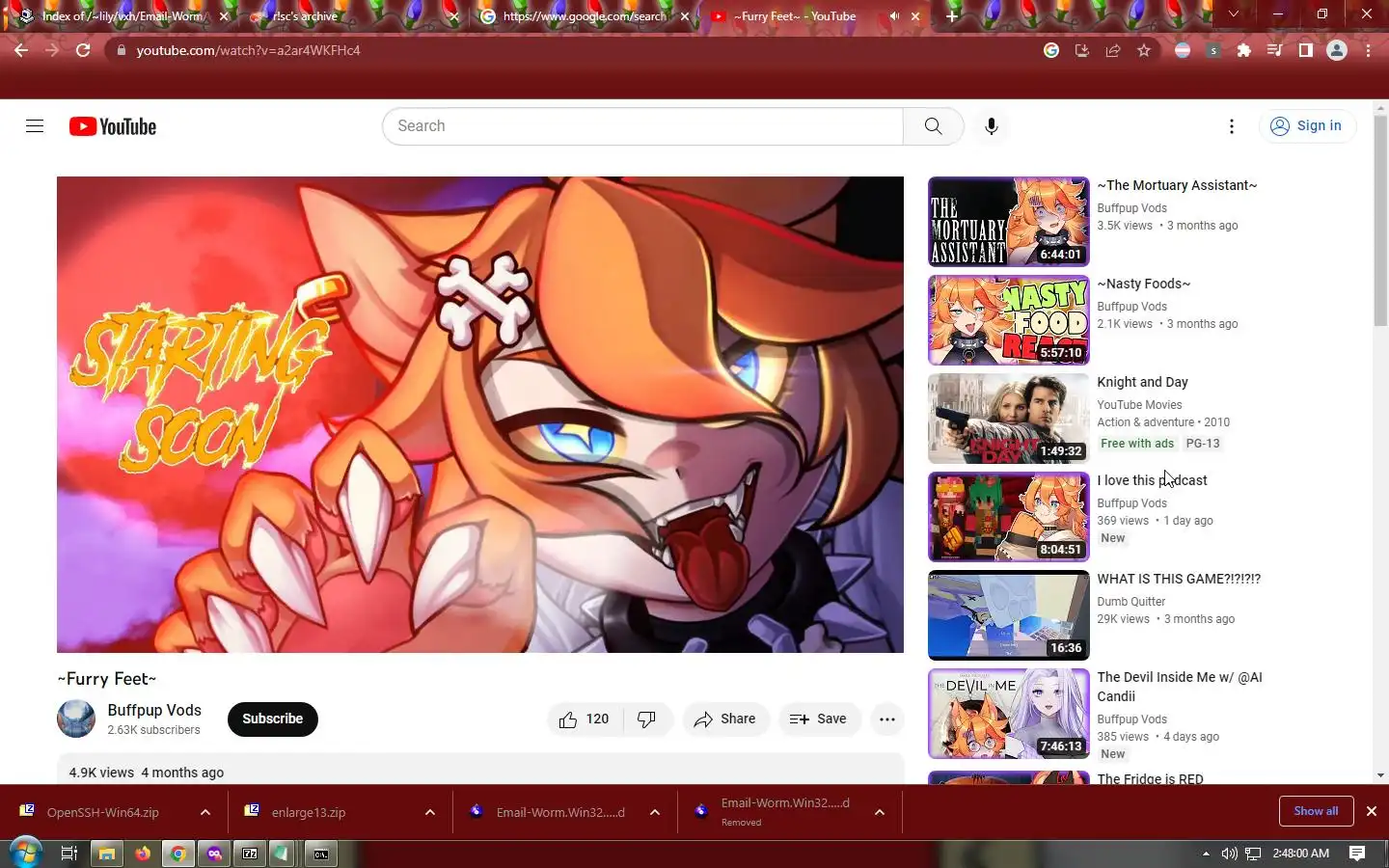Open the YouTube hamburger guide menu
This screenshot has width=1389, height=868.
coord(35,126)
